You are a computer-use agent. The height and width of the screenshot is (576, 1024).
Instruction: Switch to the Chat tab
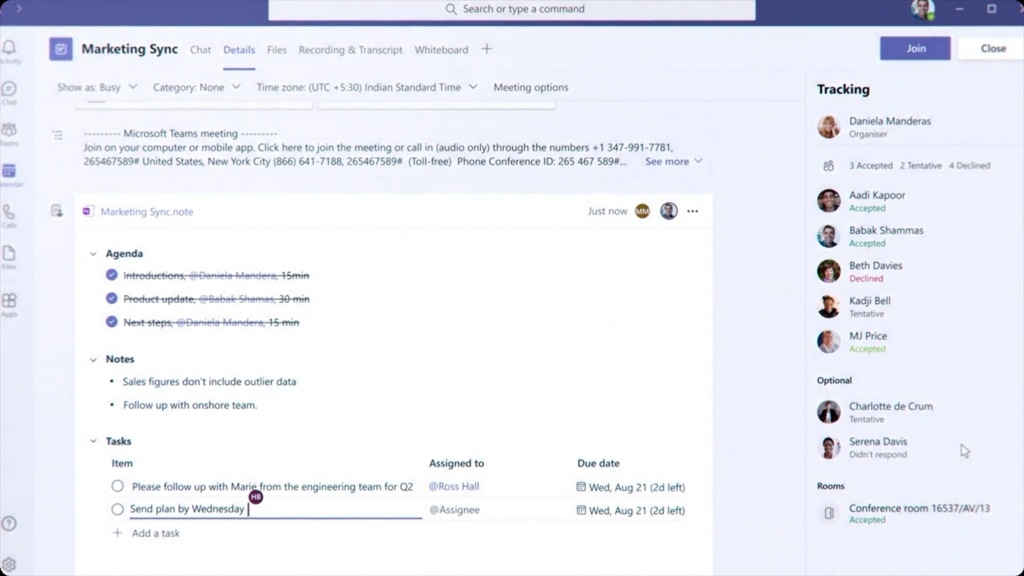200,50
